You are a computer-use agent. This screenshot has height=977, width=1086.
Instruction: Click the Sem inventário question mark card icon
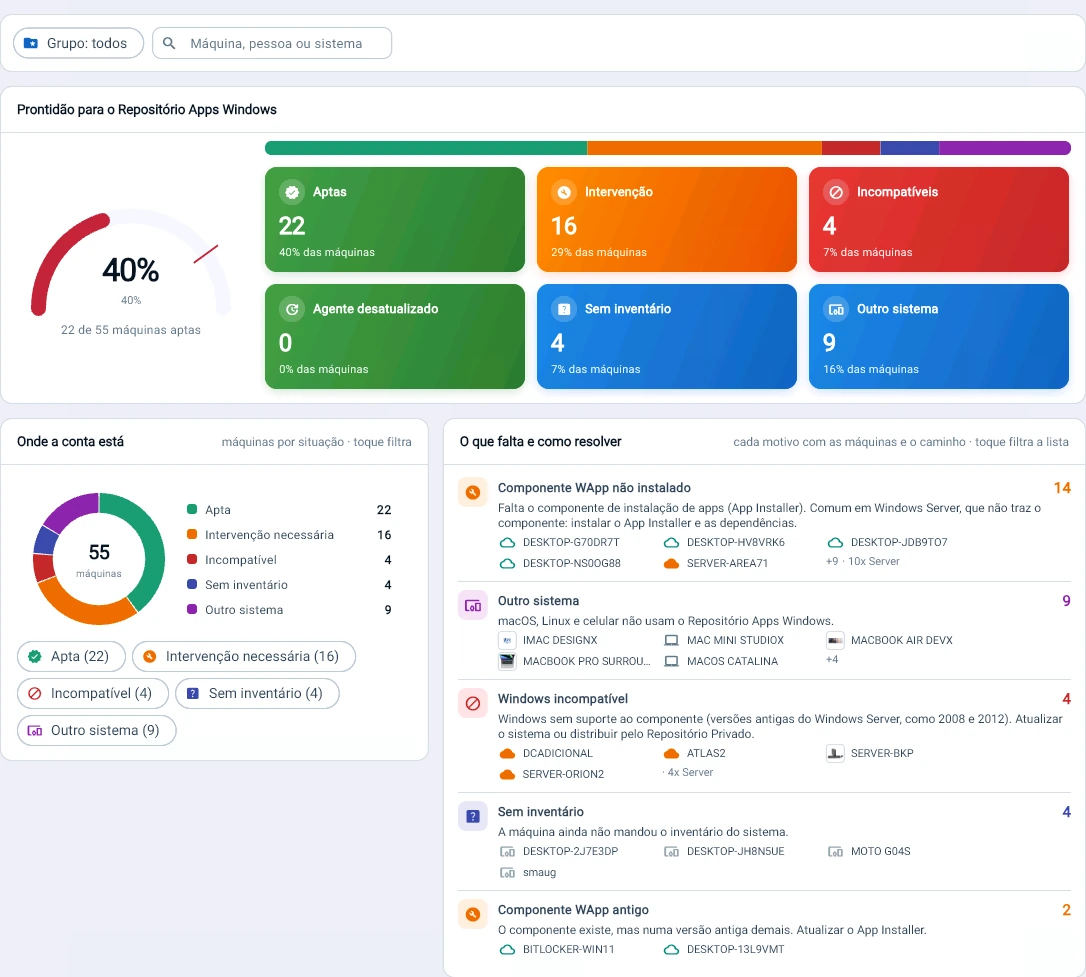[564, 309]
